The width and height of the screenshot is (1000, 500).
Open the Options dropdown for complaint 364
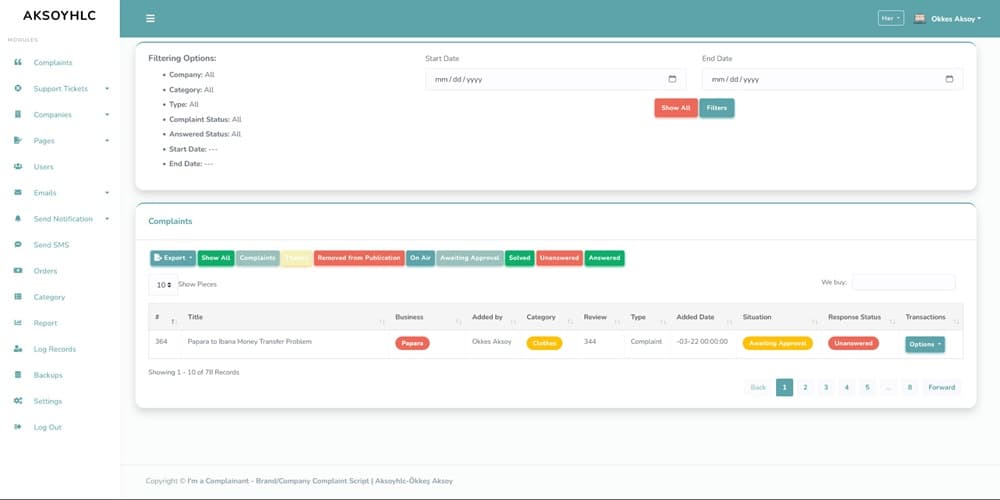925,344
